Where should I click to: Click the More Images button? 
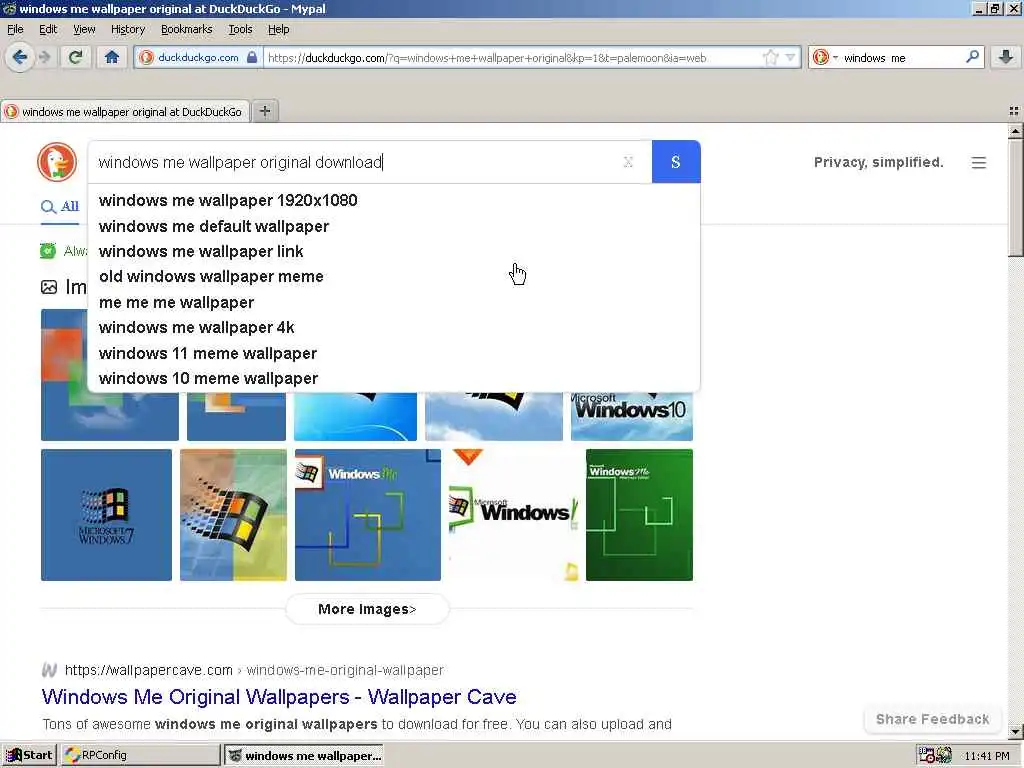tap(367, 609)
